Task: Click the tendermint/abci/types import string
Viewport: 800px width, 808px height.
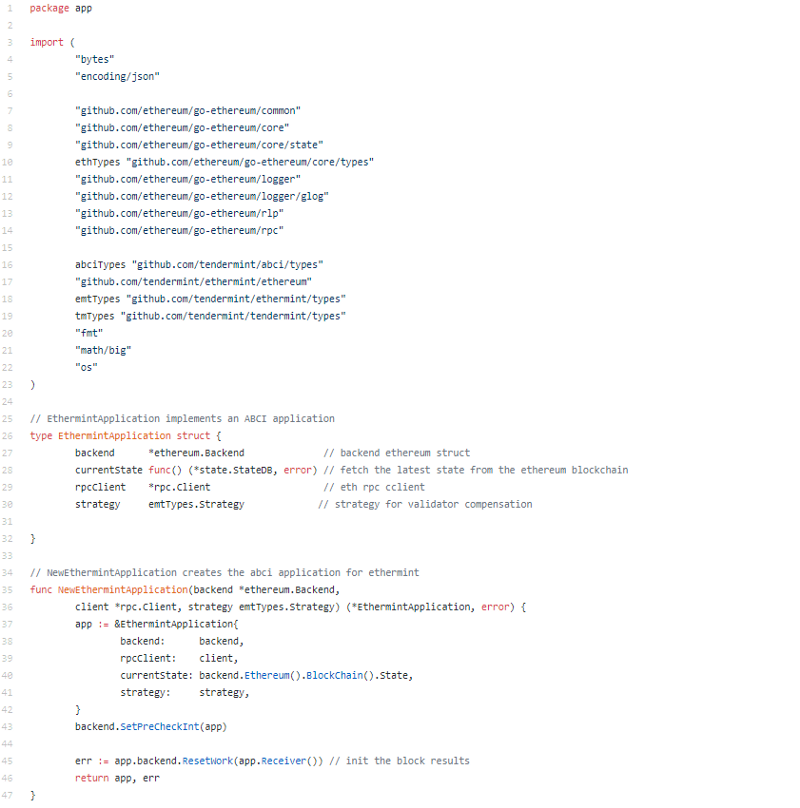Action: 227,265
